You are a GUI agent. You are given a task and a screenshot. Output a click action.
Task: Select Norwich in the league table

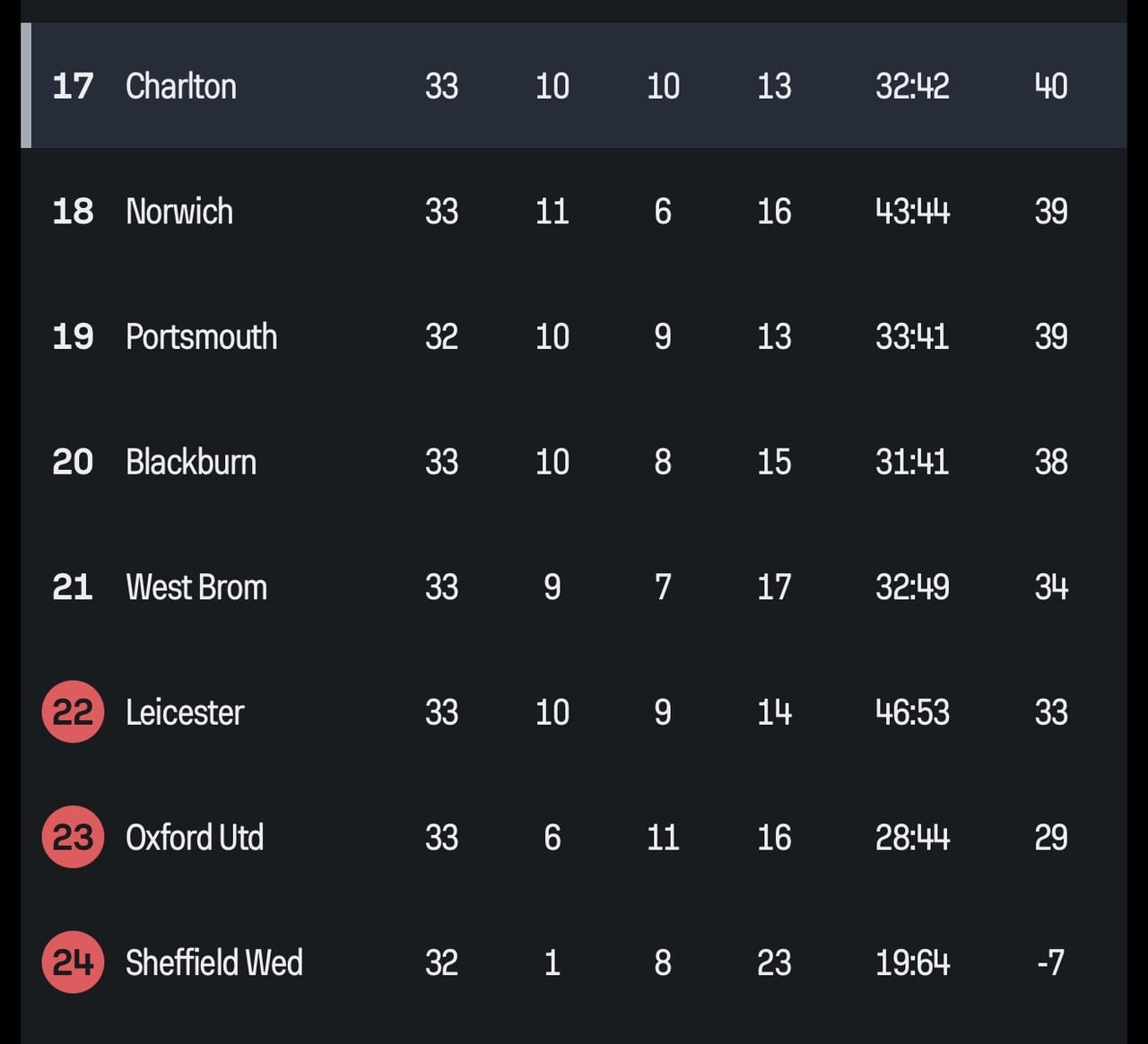179,212
